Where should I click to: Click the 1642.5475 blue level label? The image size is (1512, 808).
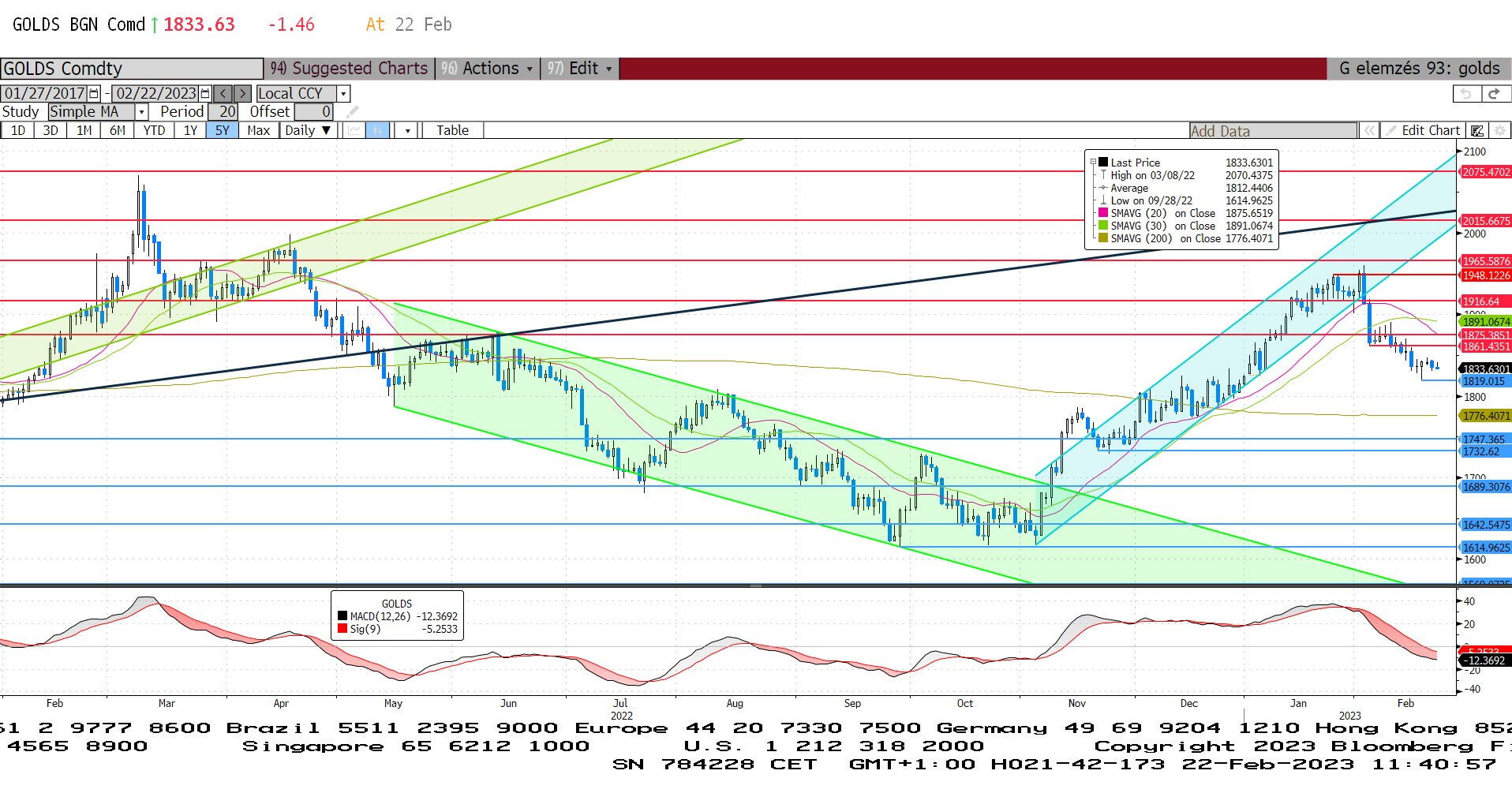[x=1485, y=525]
